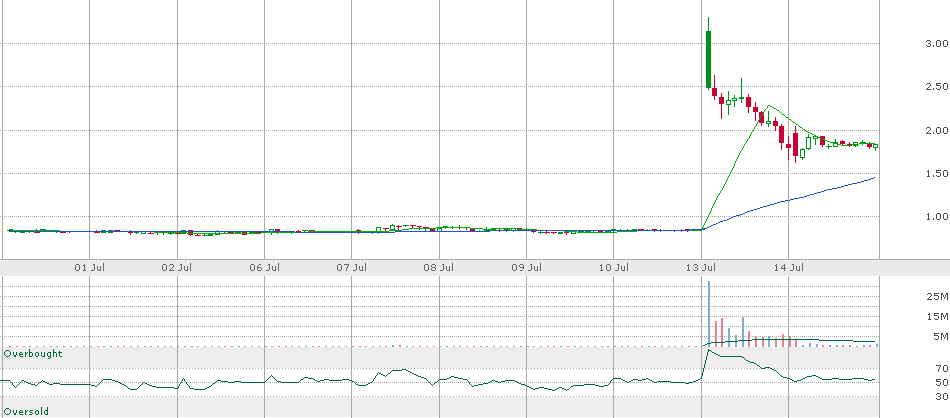
Task: Click the Oversold zone label
Action: [x=26, y=411]
